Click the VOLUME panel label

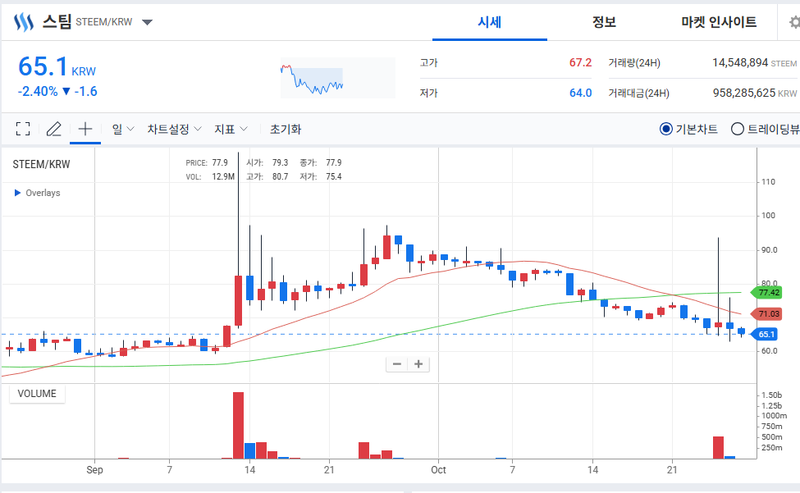[x=37, y=393]
